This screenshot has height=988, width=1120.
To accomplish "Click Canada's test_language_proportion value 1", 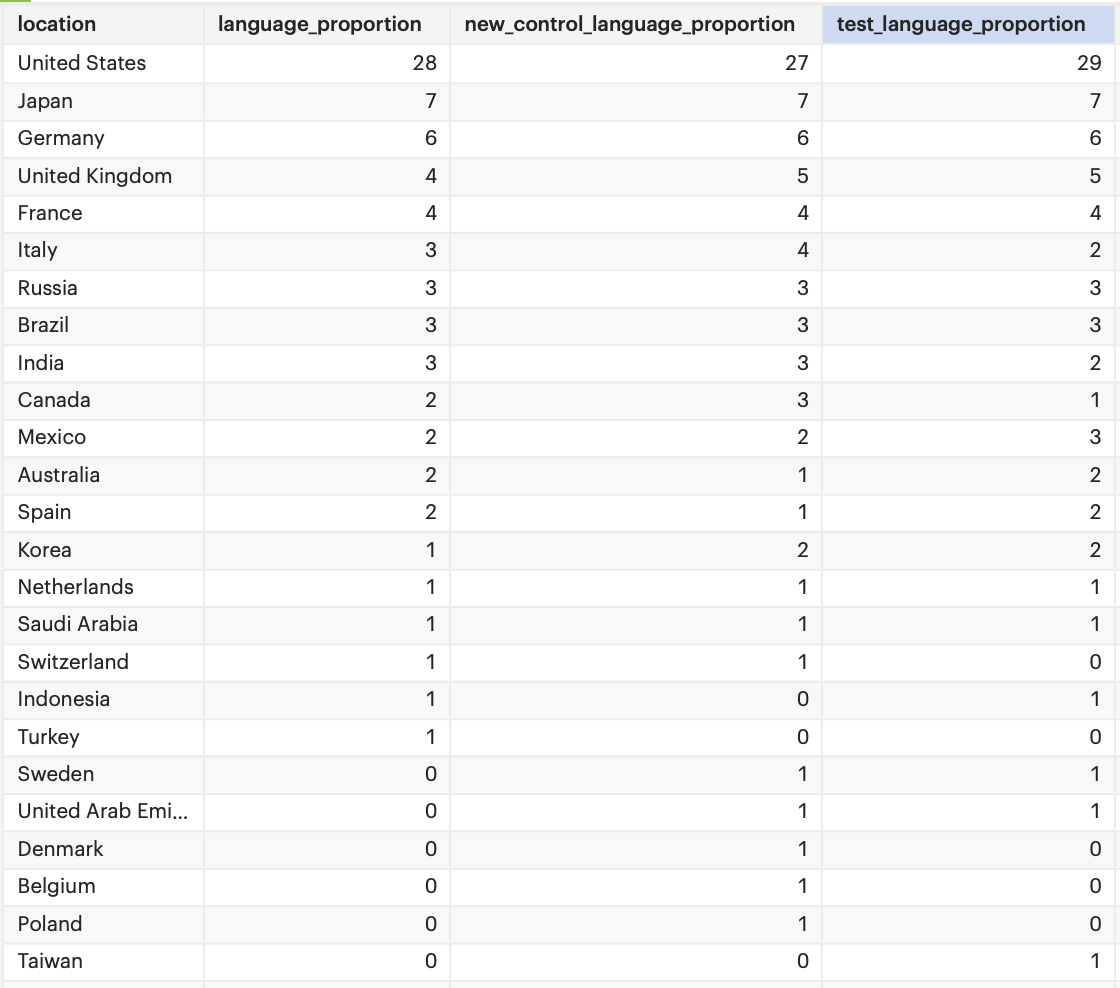I will [1096, 400].
